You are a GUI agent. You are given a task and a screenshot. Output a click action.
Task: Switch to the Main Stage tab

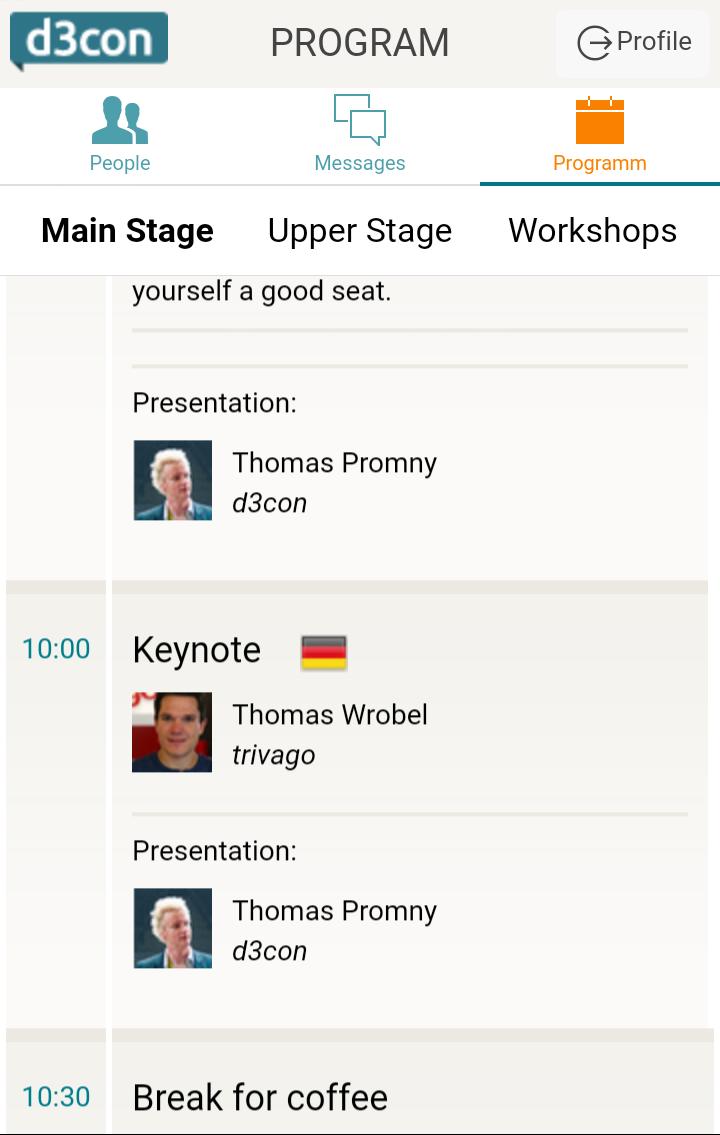click(128, 231)
